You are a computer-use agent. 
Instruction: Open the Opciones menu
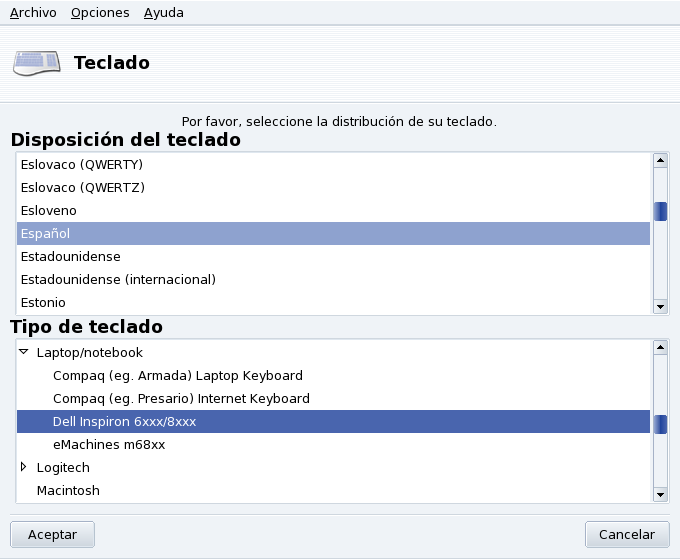[x=100, y=13]
